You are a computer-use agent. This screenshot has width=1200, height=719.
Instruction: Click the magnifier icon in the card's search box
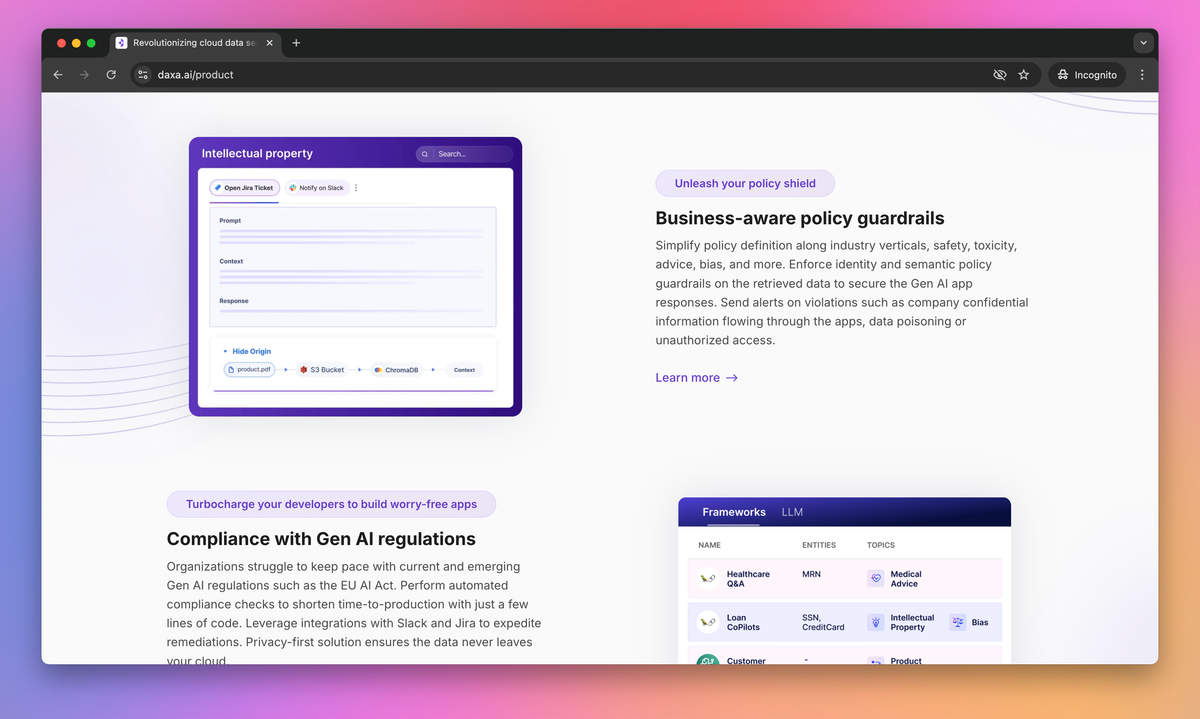pyautogui.click(x=425, y=154)
